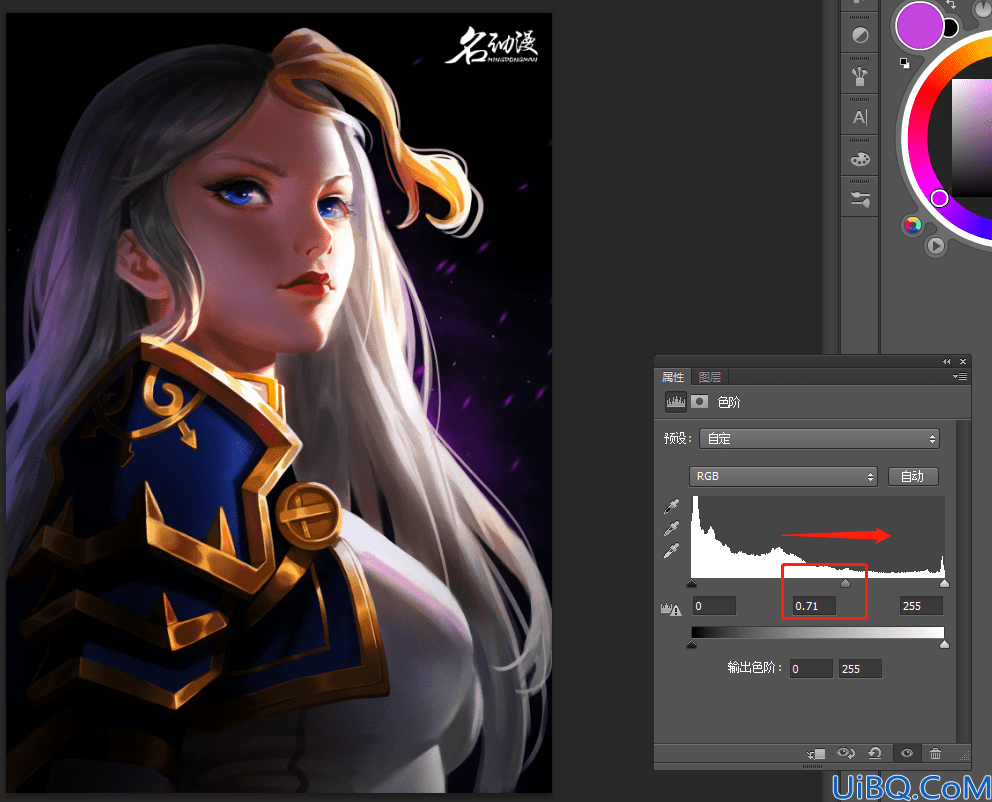Pick the white point eyedropper

(x=671, y=551)
